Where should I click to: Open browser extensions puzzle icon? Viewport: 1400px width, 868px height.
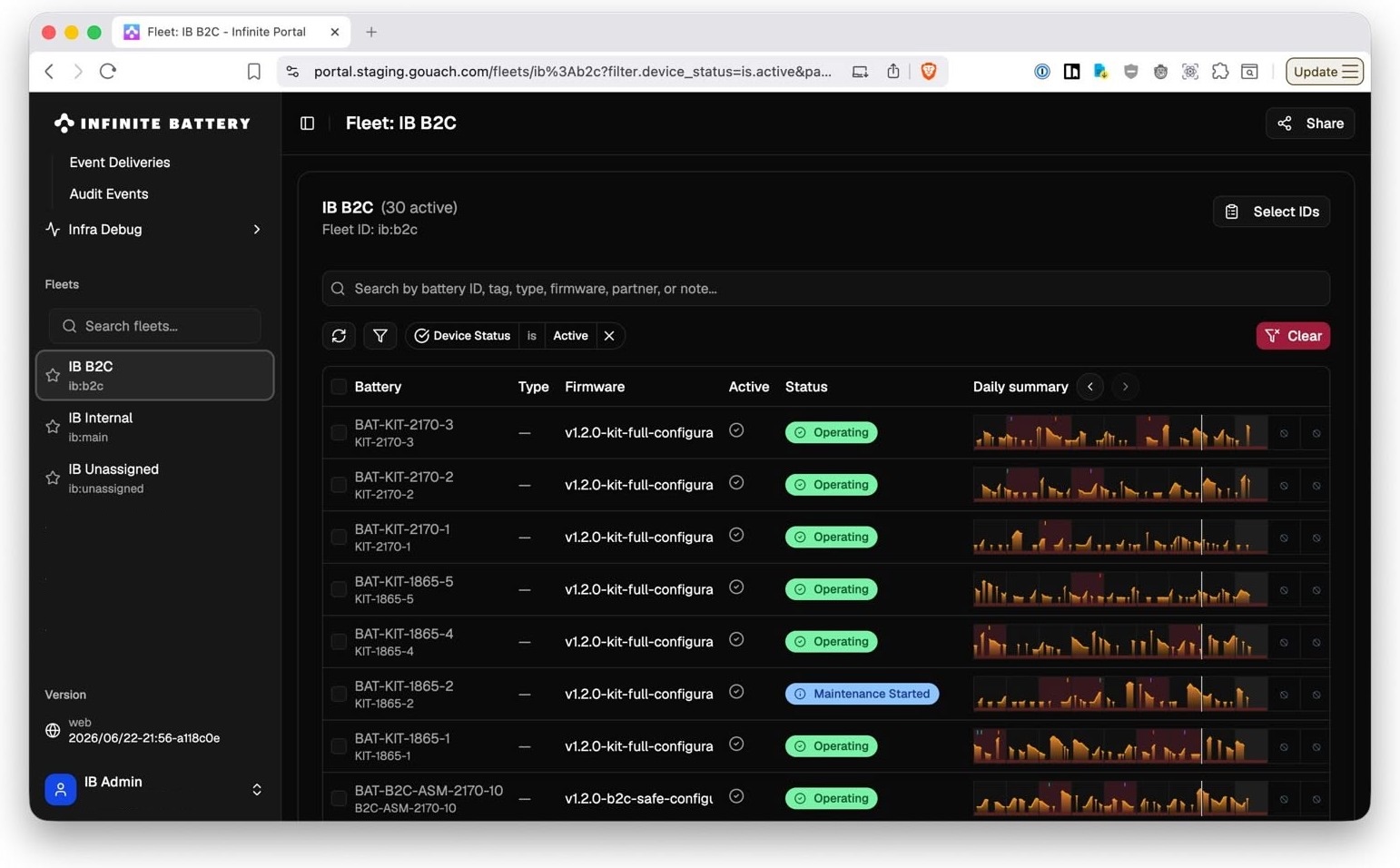(x=1220, y=71)
